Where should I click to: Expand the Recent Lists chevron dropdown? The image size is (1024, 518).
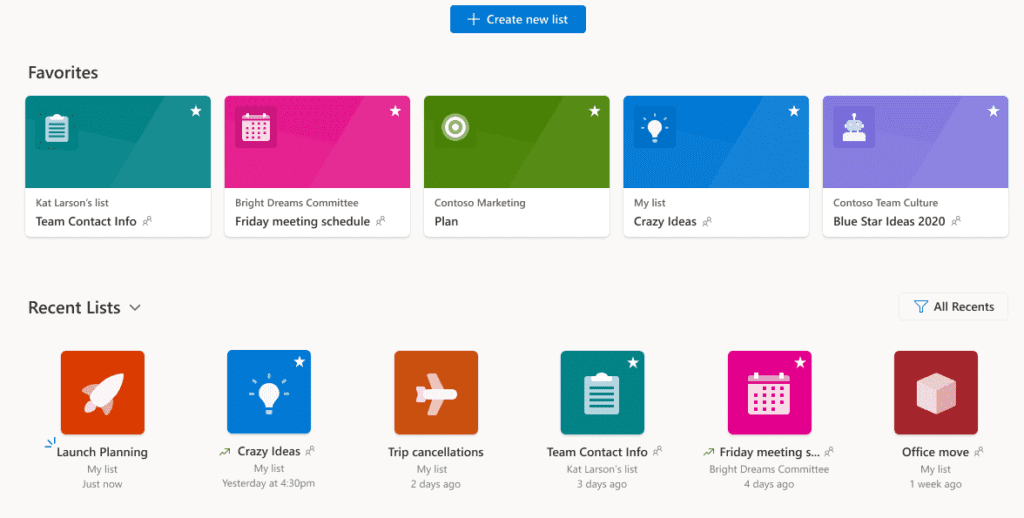click(135, 308)
